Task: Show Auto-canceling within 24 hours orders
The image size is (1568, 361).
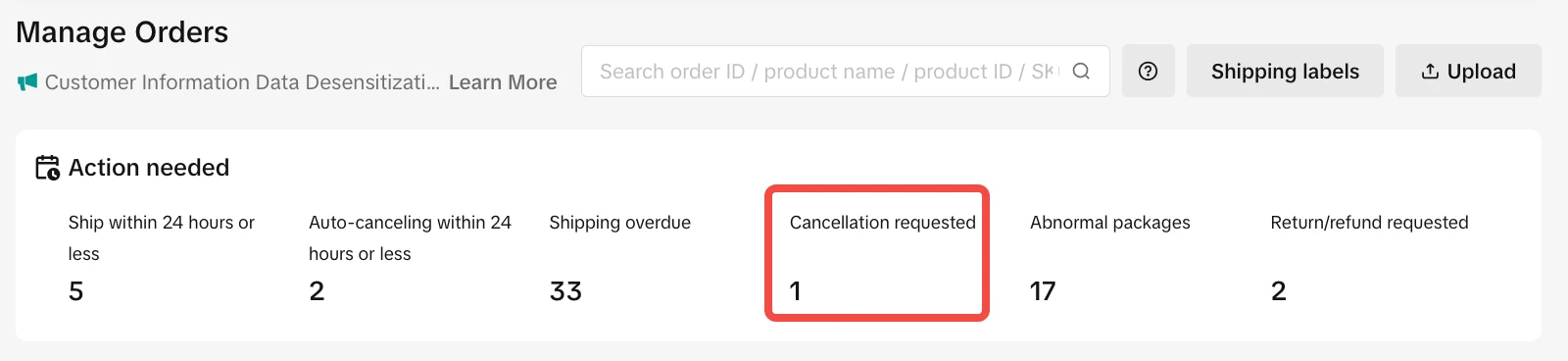Action: [x=410, y=257]
